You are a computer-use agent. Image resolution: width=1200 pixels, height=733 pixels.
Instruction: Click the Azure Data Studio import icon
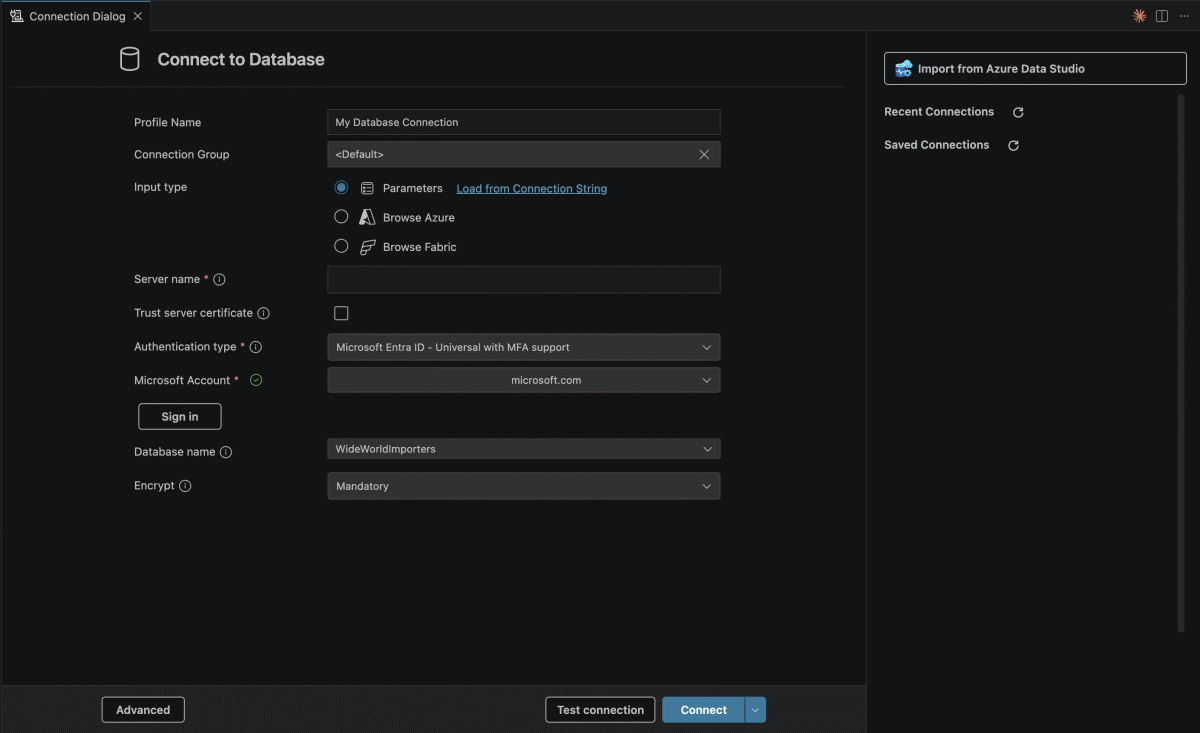(904, 69)
